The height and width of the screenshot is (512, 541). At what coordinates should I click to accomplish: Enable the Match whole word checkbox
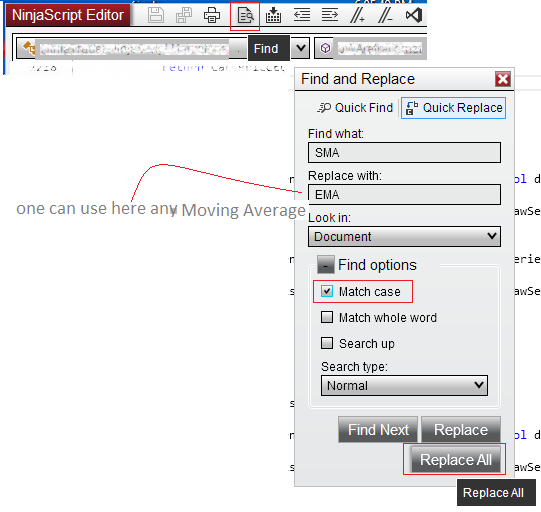pyautogui.click(x=326, y=317)
